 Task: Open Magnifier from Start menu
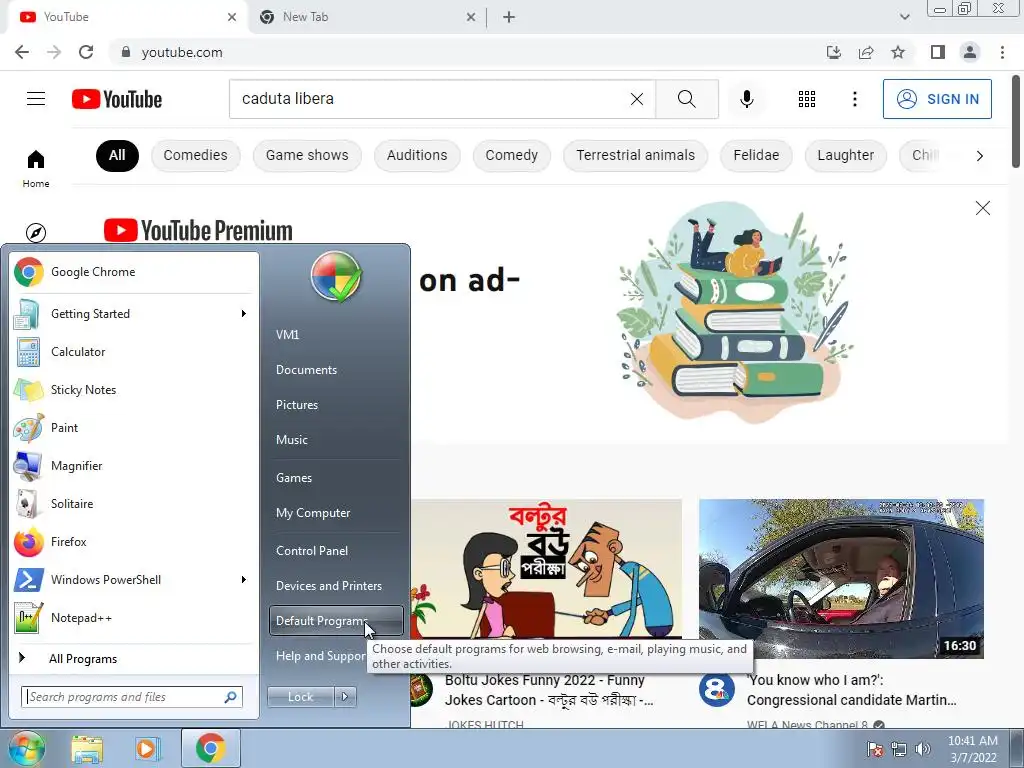134,466
